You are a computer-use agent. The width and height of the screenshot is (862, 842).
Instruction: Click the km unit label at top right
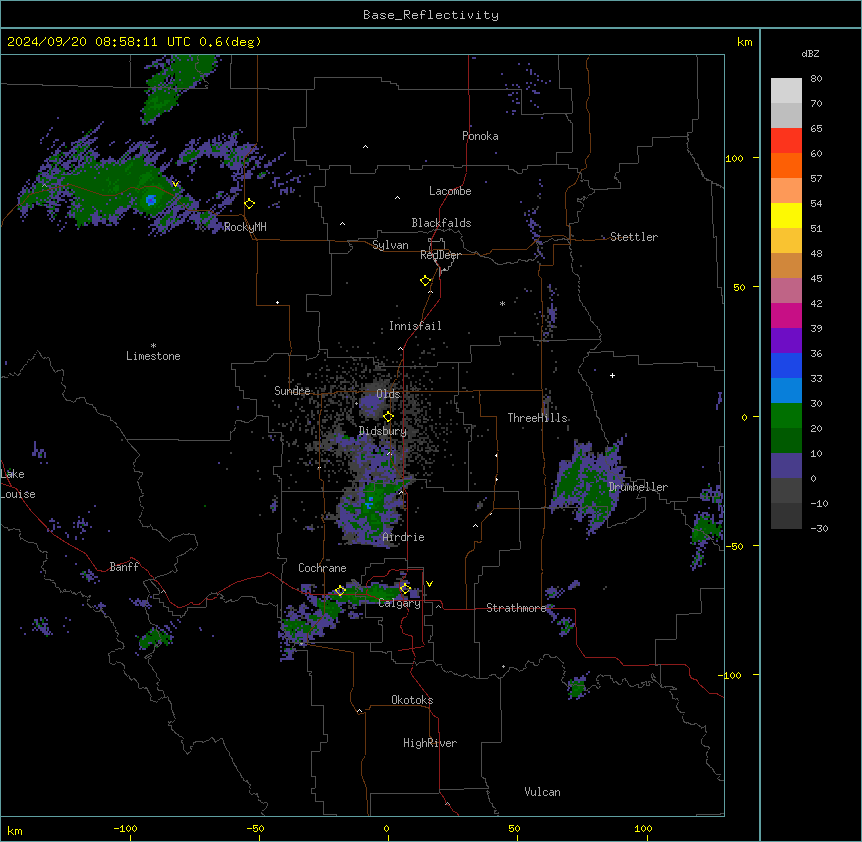click(744, 42)
